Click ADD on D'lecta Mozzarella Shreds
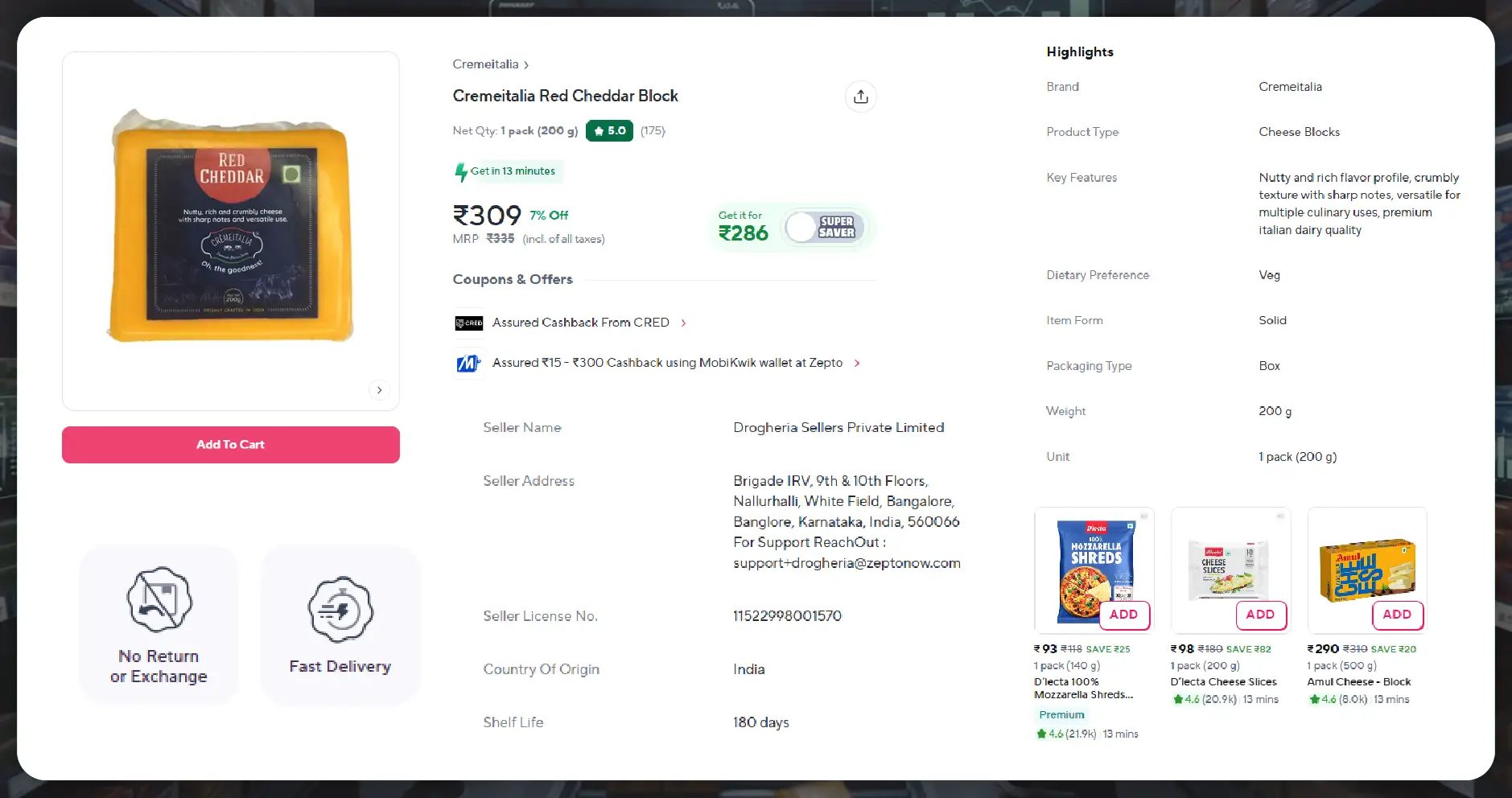This screenshot has height=798, width=1512. pos(1124,615)
